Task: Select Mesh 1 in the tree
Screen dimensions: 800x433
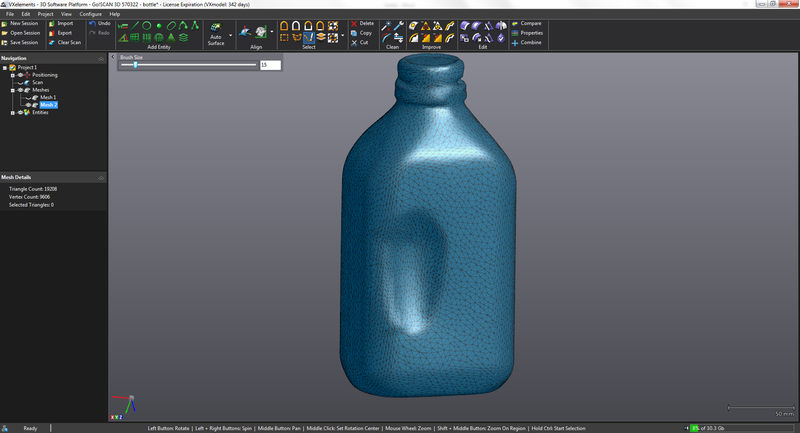Action: point(48,97)
